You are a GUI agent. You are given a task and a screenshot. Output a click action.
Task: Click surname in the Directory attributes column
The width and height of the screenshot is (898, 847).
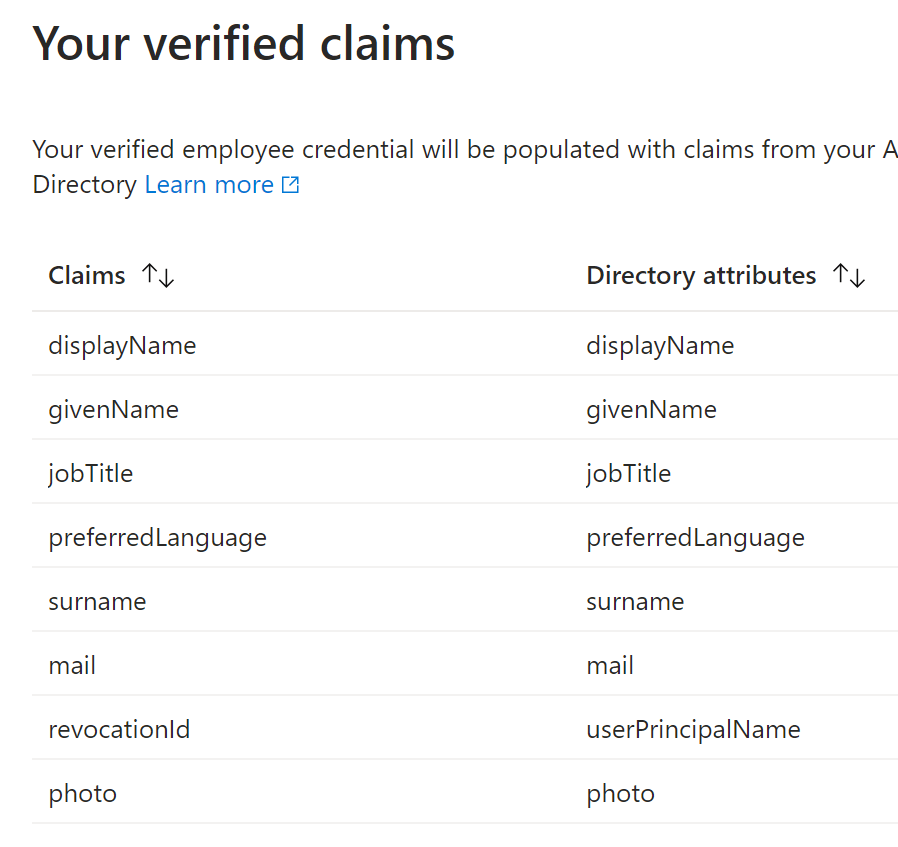(635, 602)
